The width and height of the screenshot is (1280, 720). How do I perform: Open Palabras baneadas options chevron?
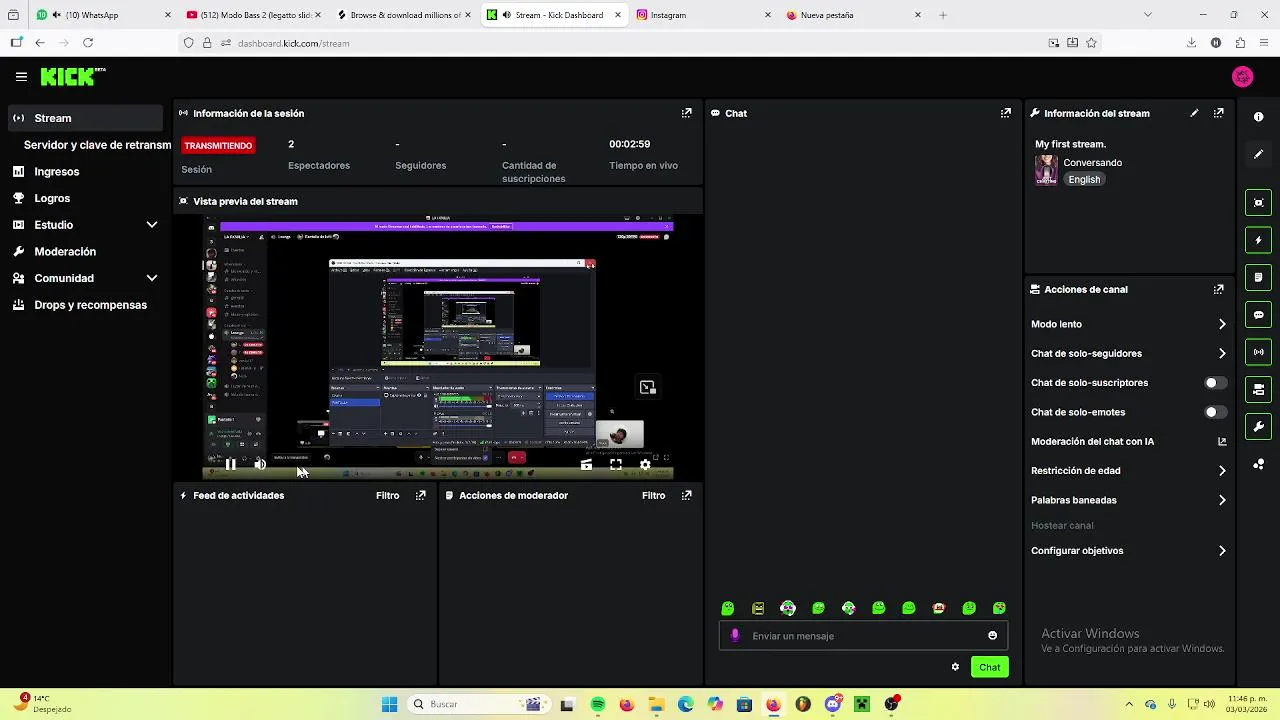[1222, 500]
